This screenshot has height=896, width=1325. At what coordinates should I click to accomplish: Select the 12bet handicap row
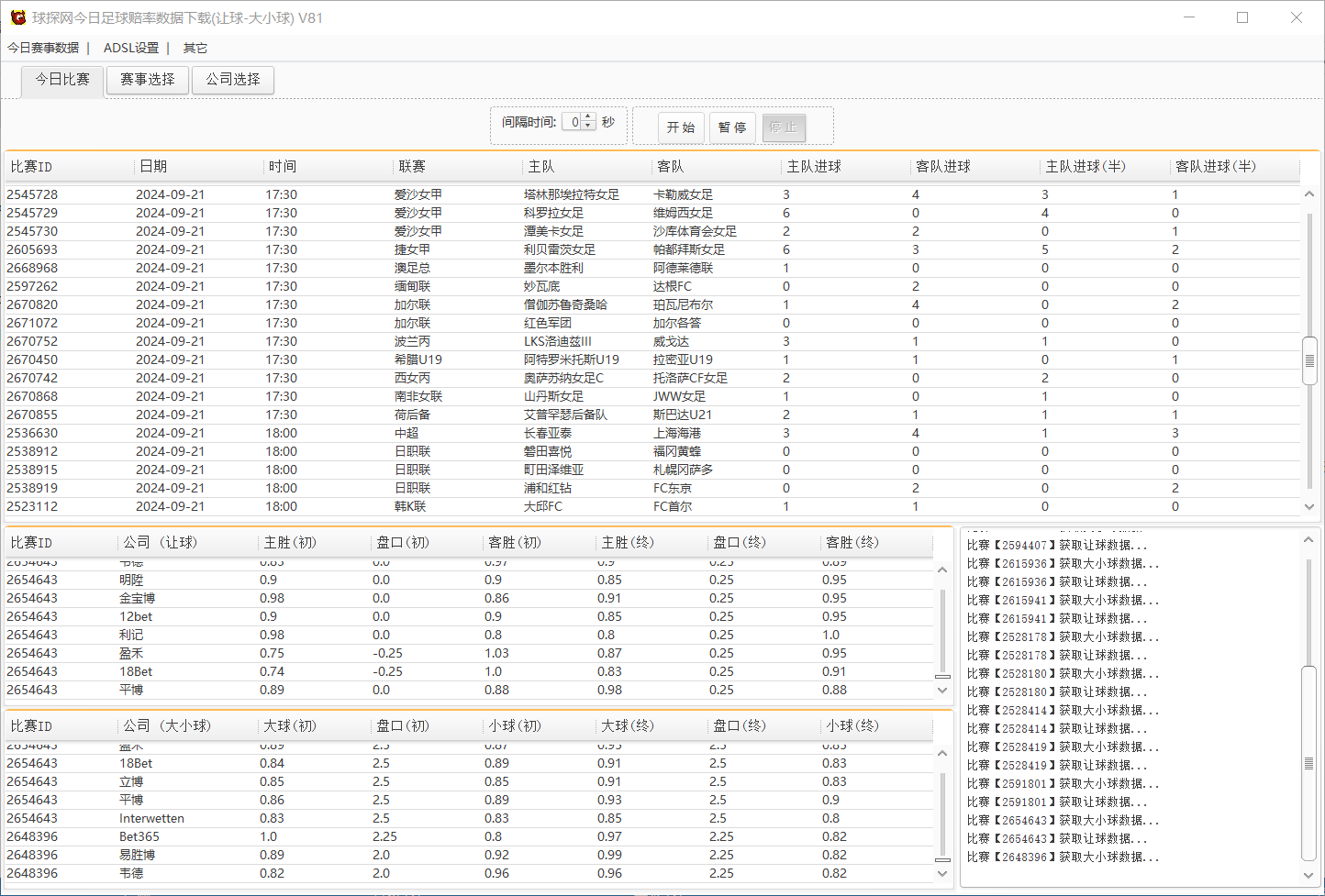(469, 616)
